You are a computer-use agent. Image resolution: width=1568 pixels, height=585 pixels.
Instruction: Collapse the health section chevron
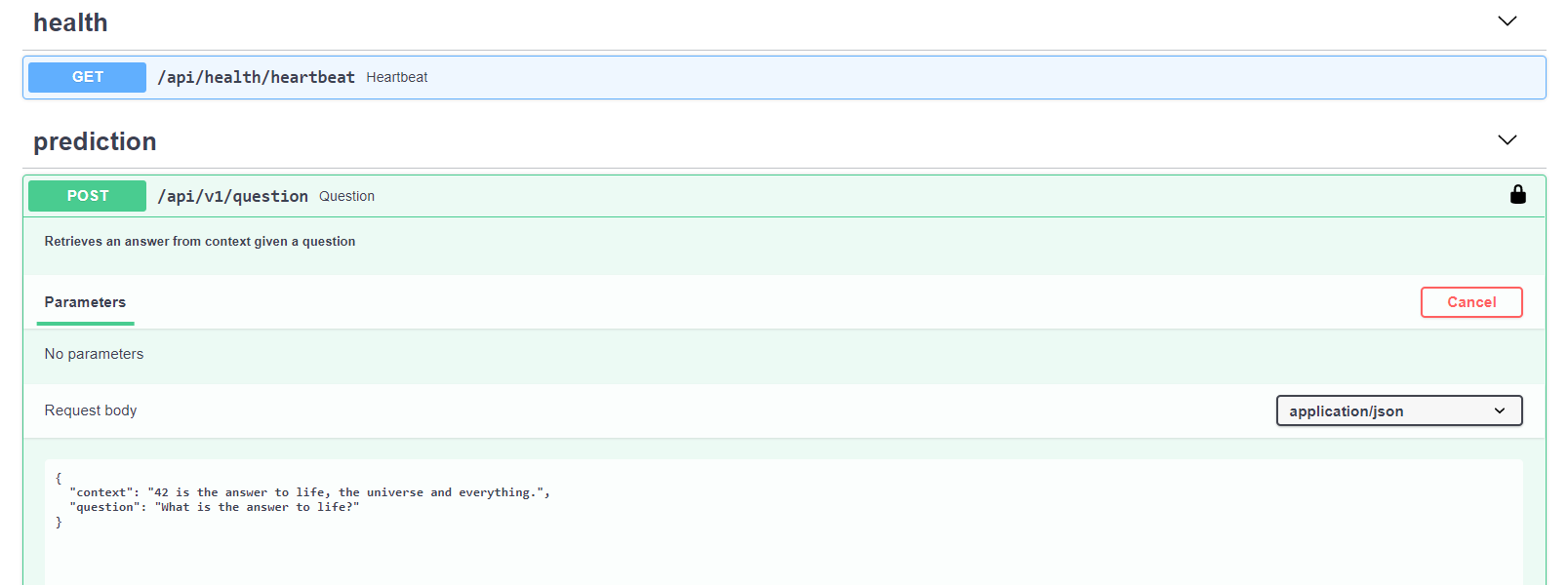(x=1507, y=21)
